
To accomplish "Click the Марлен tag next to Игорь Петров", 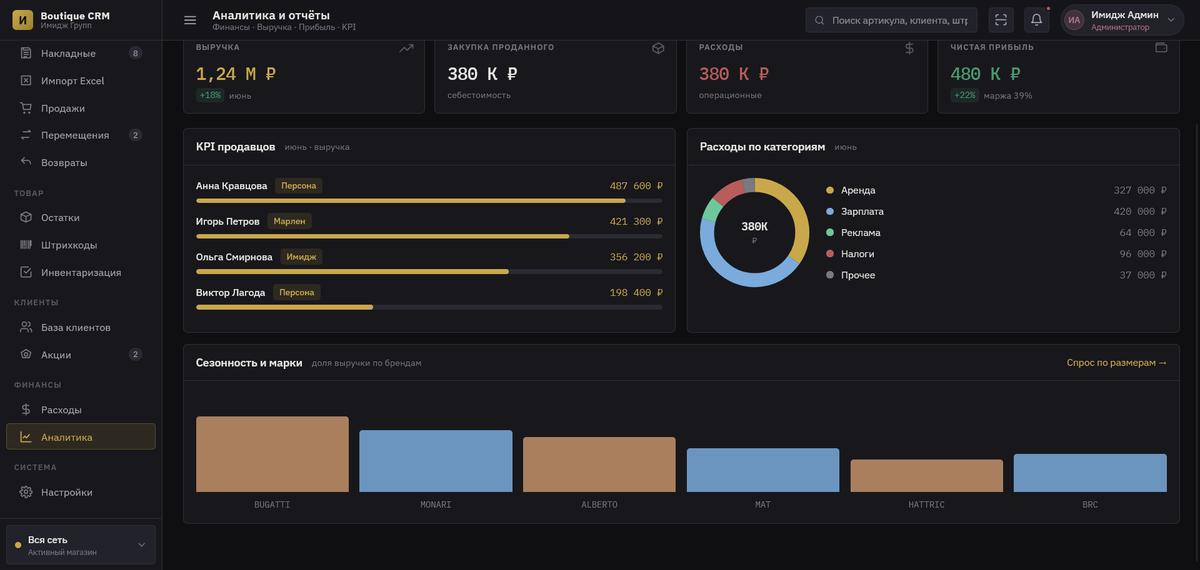I will [x=289, y=221].
